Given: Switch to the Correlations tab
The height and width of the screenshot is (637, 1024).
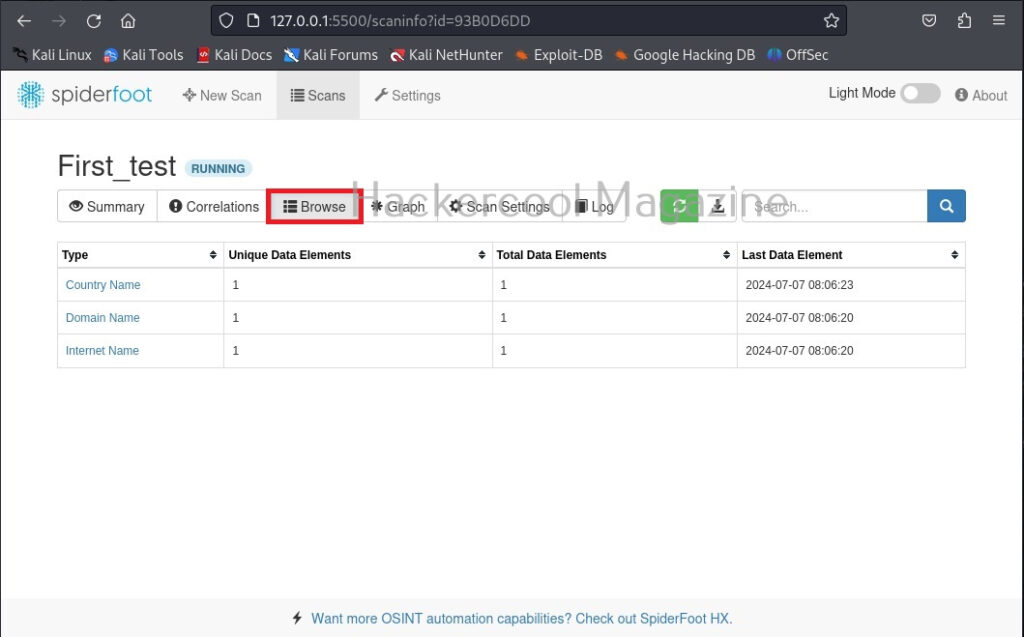Looking at the screenshot, I should [214, 206].
